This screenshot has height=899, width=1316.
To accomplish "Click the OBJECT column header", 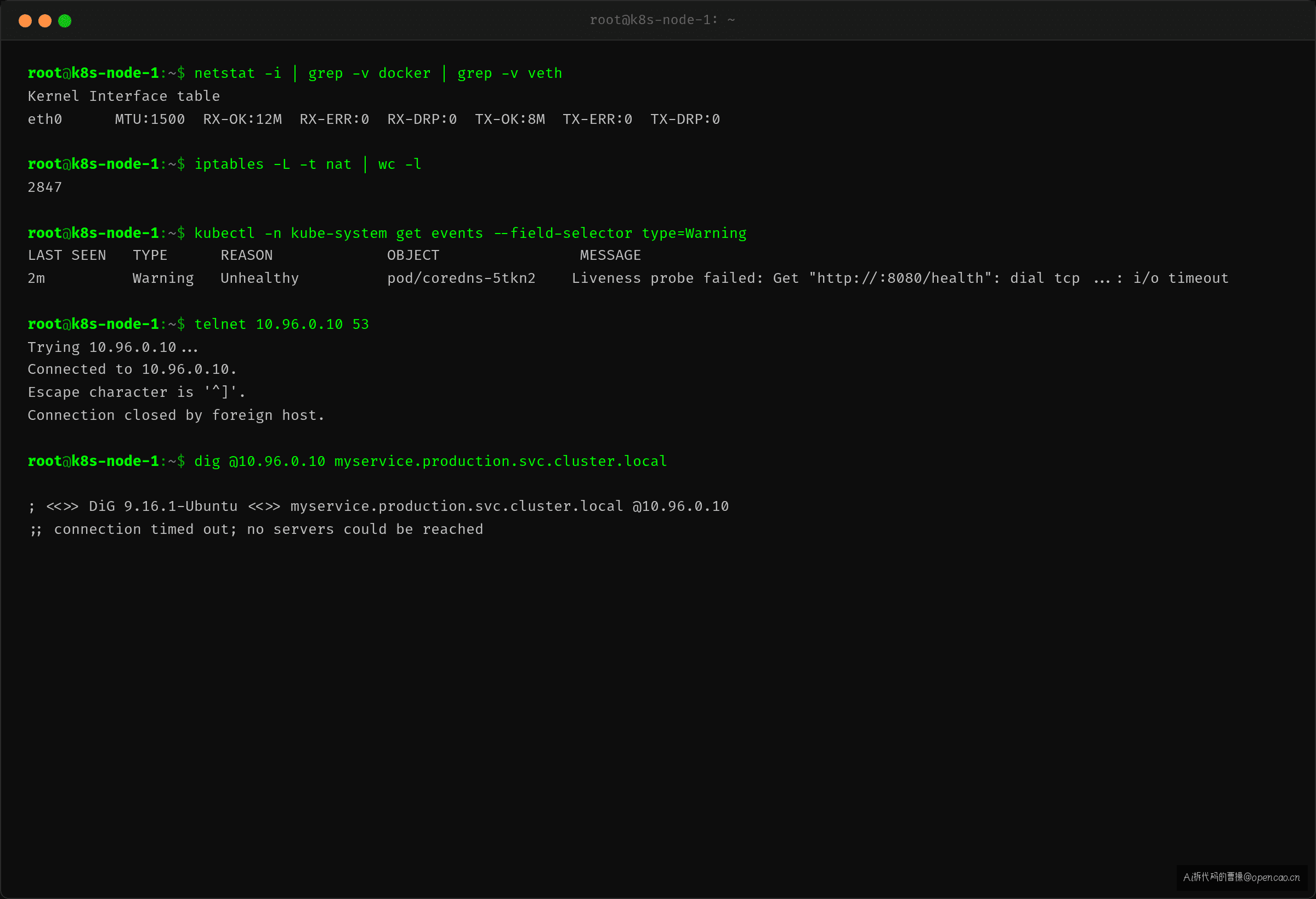I will click(x=413, y=255).
